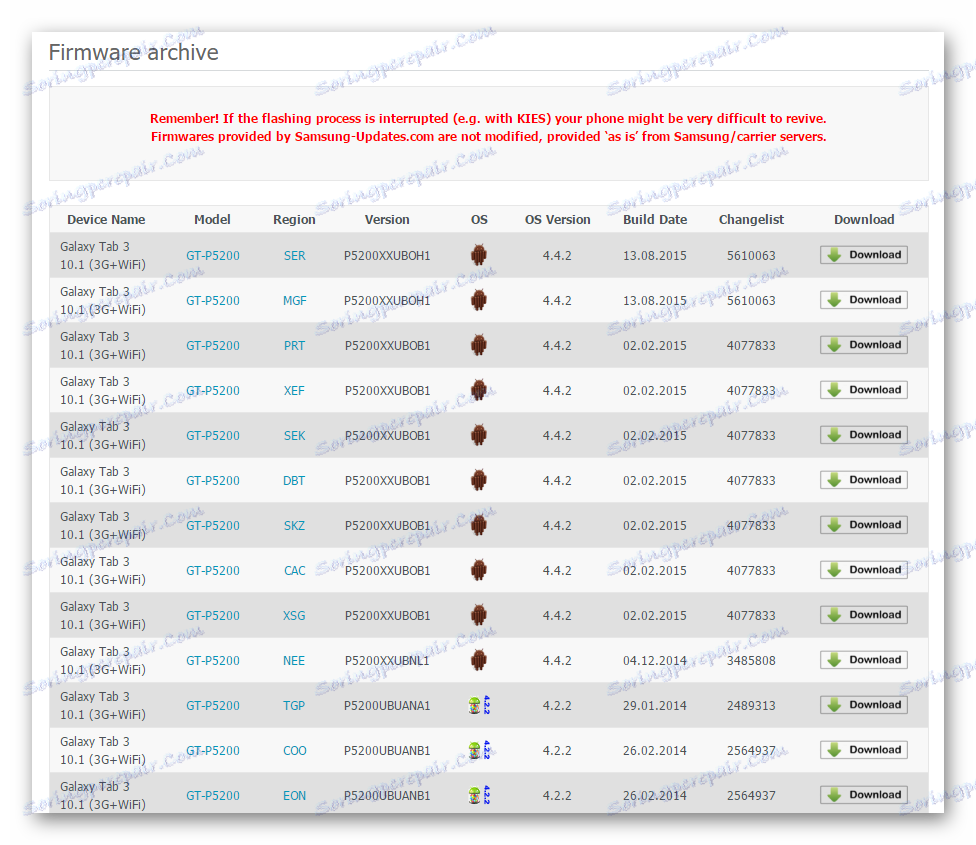Download the CAC region firmware
This screenshot has width=976, height=845.
point(863,569)
